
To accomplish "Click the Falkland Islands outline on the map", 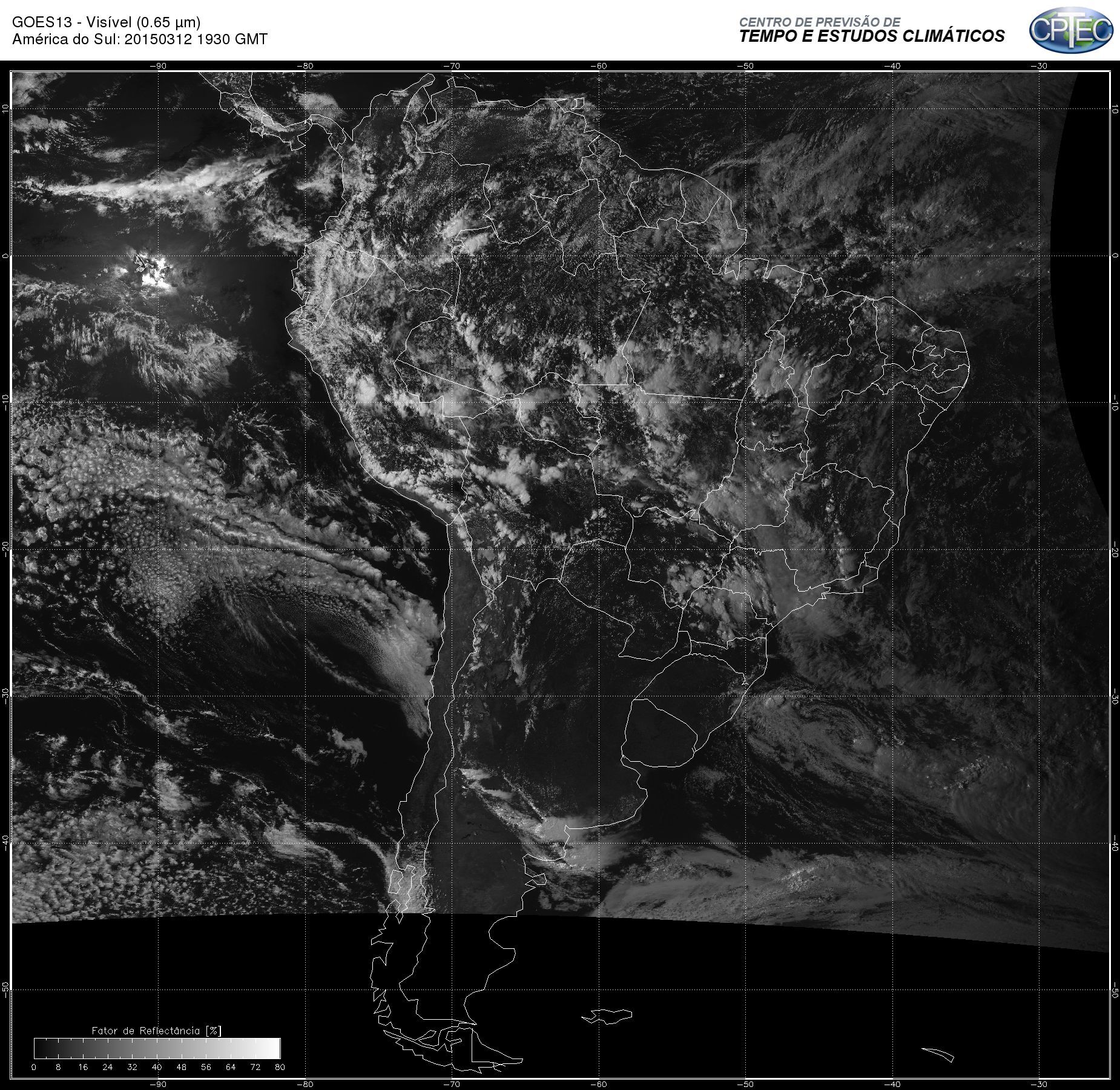I will [607, 1016].
